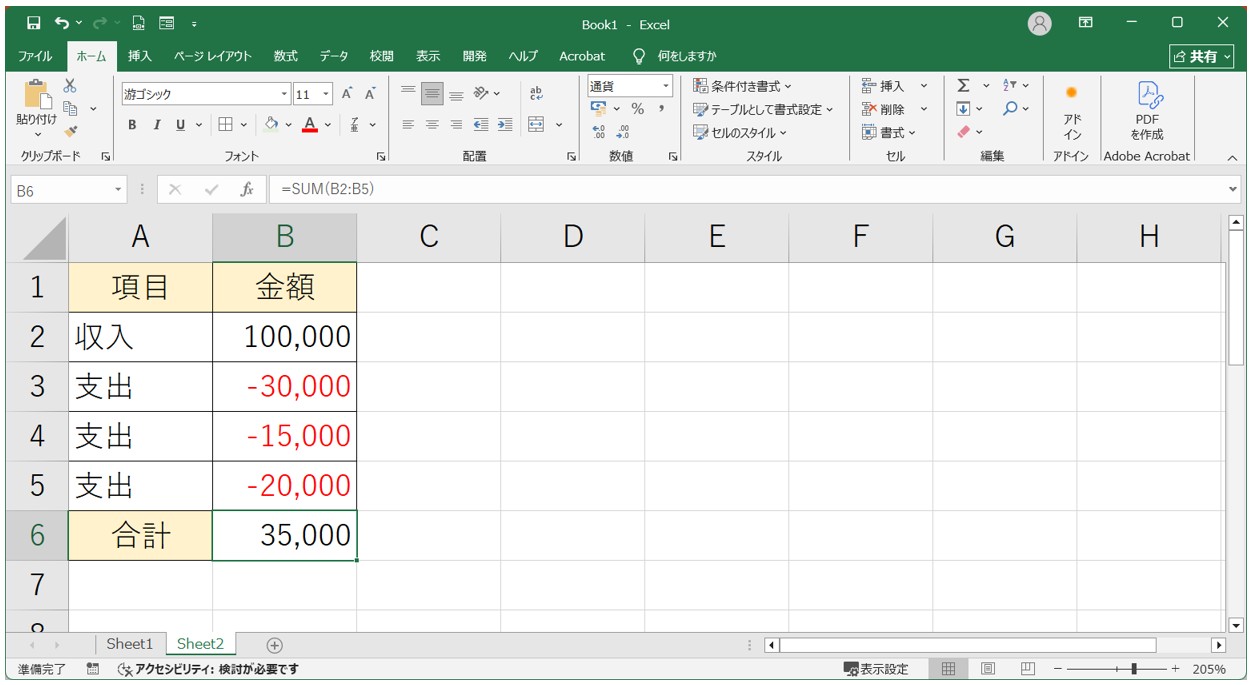Click the Merge and Center icon
Viewport: 1252px width, 685px height.
point(536,125)
